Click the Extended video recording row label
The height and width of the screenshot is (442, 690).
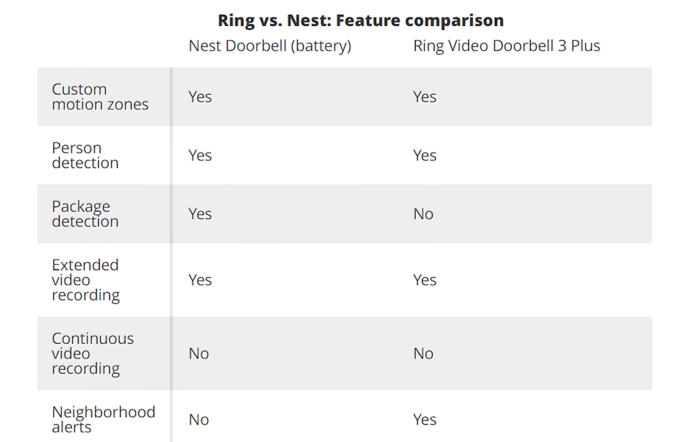86,280
